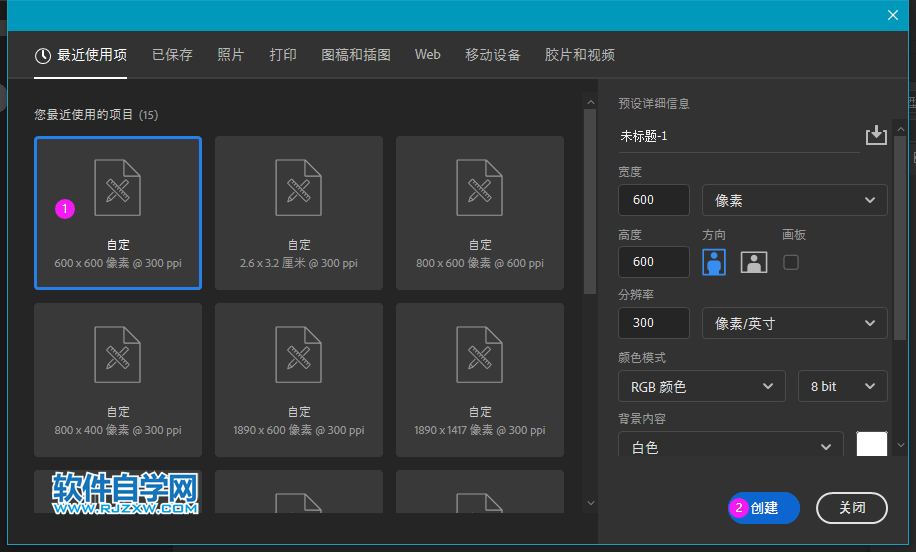Click the 分辨率 resolution input field
Screen dimensions: 916x552
(x=654, y=323)
